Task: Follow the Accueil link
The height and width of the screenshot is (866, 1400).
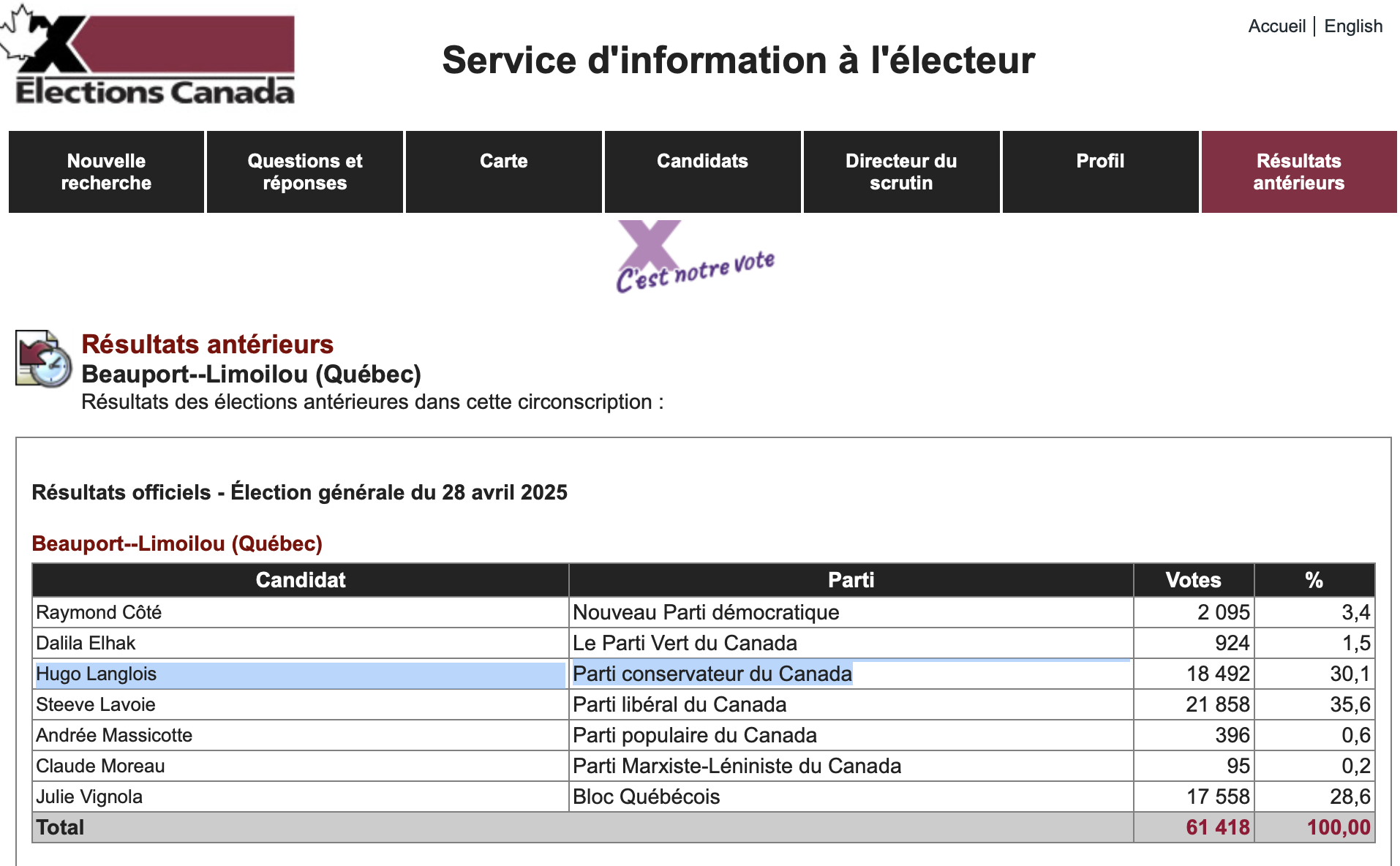Action: click(1276, 26)
